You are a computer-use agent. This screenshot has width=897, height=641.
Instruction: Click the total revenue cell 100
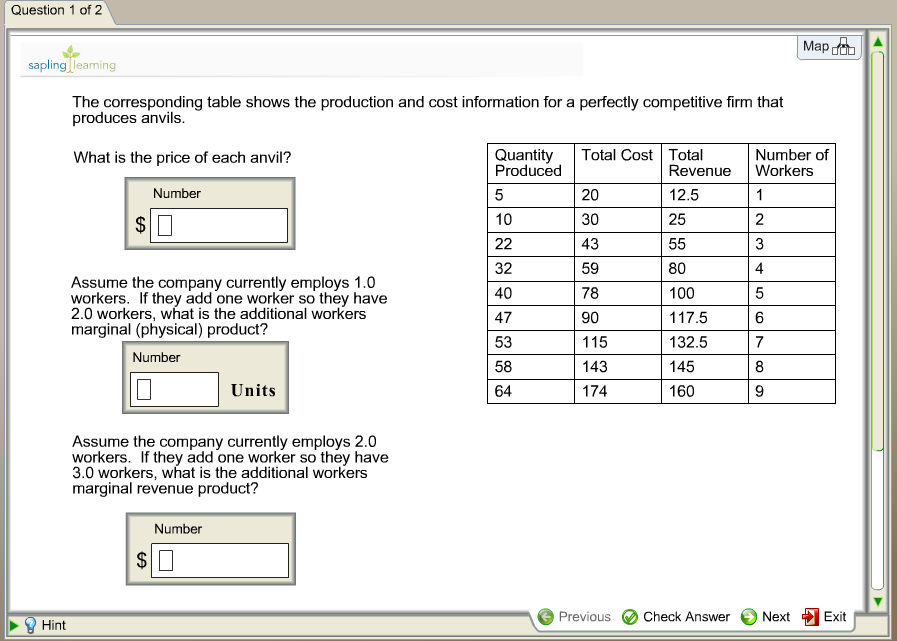(x=705, y=293)
